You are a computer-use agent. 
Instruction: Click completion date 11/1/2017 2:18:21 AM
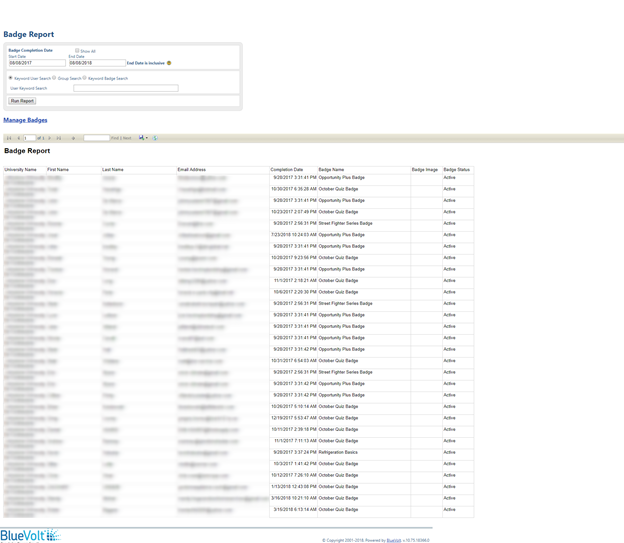click(x=295, y=281)
